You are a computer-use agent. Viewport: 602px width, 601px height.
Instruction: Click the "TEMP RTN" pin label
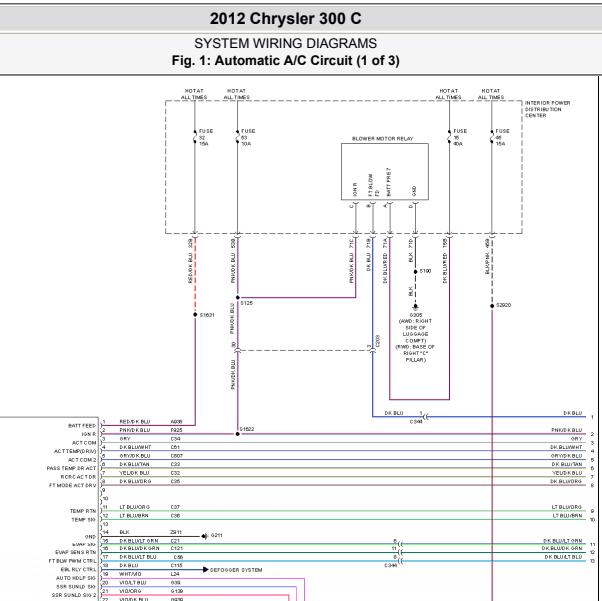click(x=83, y=511)
